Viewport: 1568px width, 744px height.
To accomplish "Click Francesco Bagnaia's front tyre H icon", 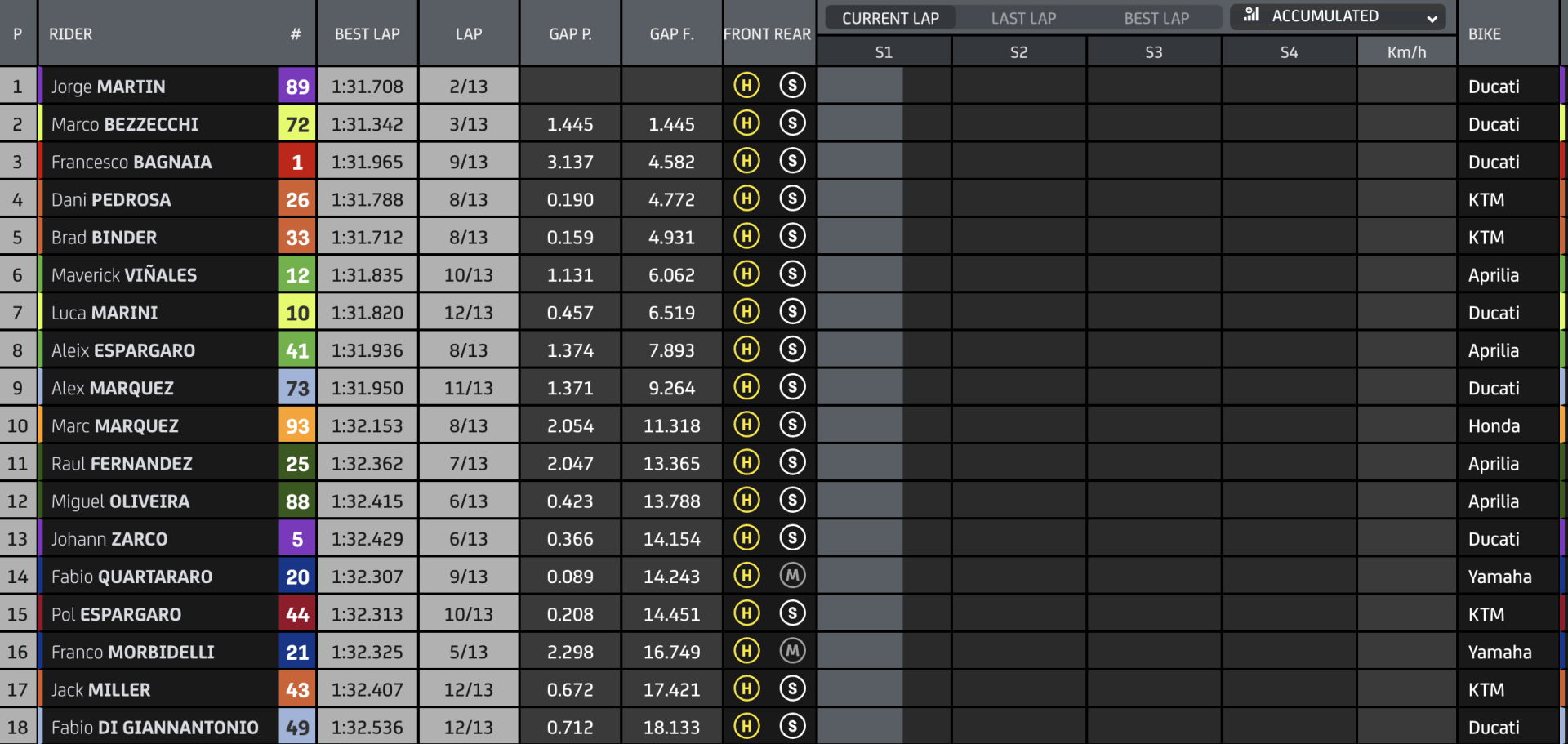I will [x=746, y=160].
